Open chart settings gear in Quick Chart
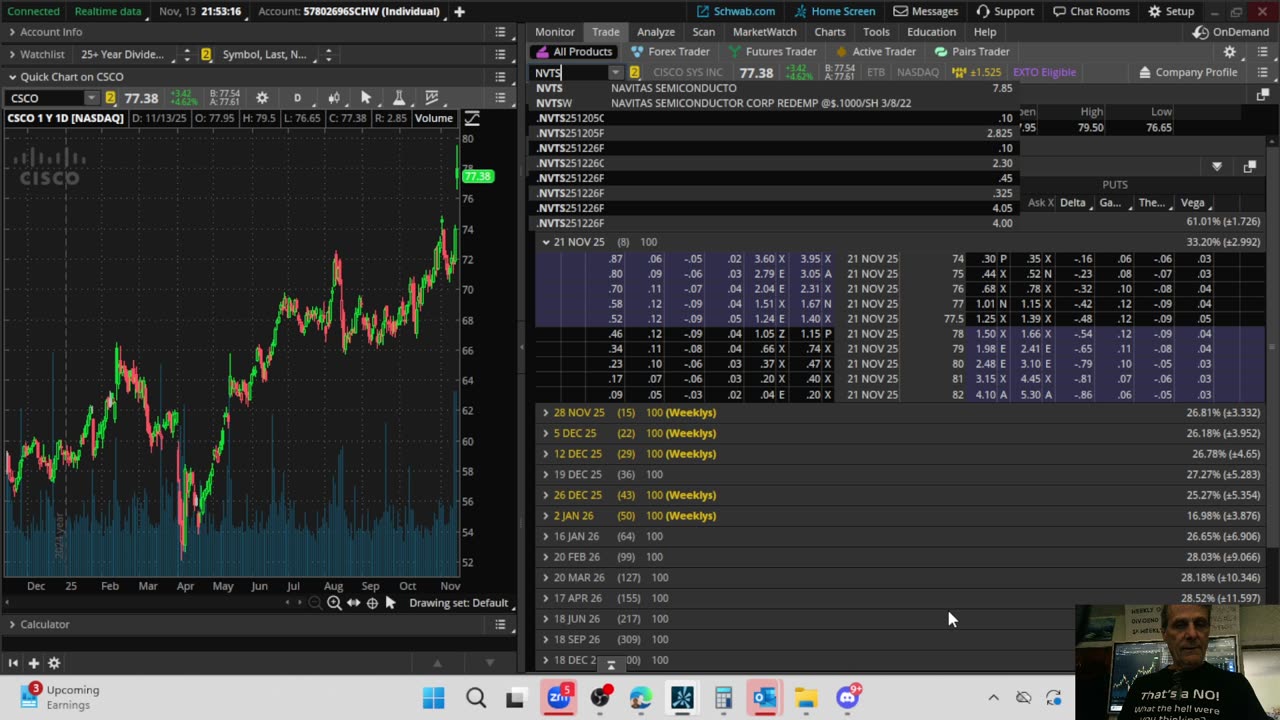The image size is (1280, 720). [262, 98]
